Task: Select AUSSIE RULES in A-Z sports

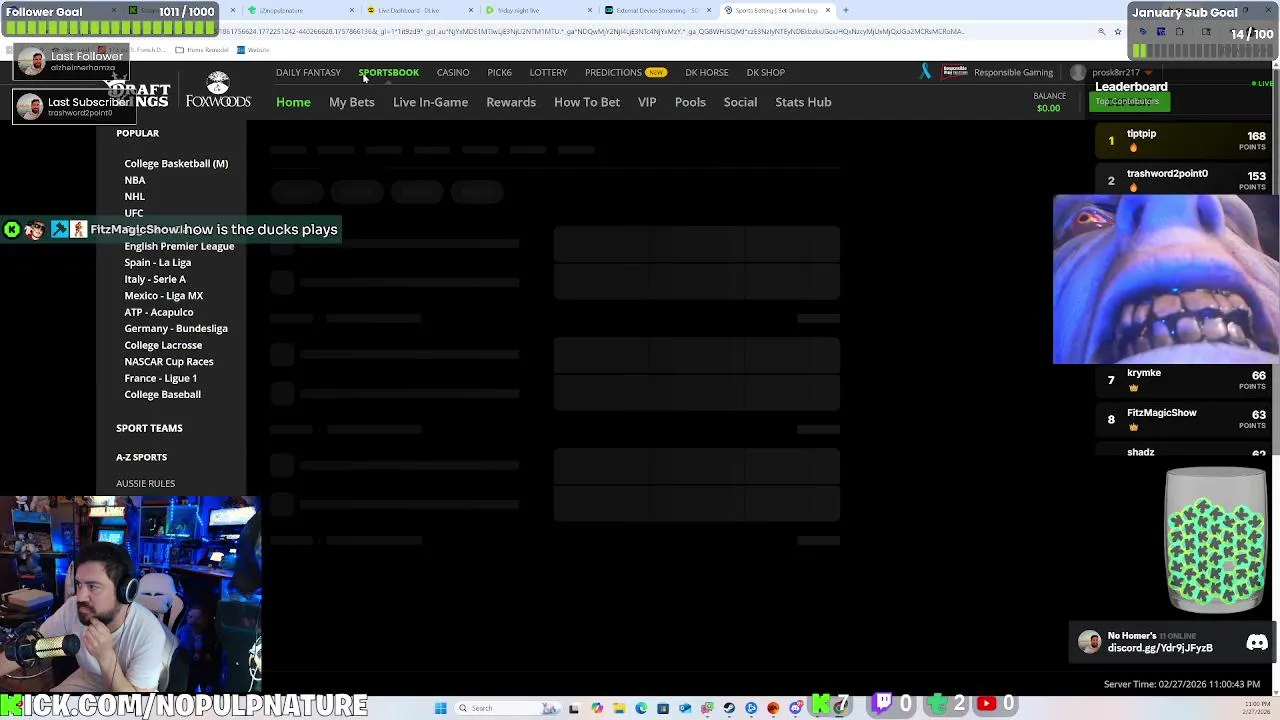Action: click(x=145, y=483)
